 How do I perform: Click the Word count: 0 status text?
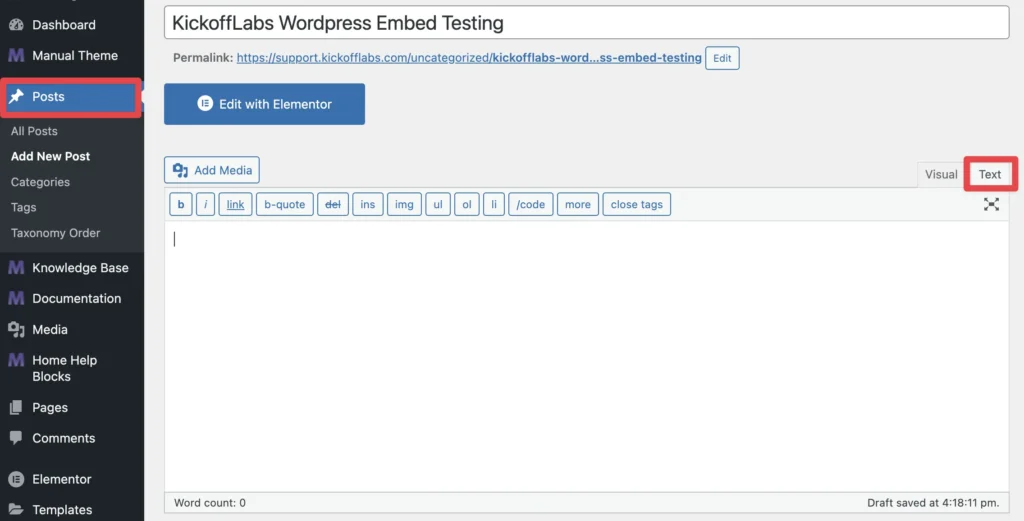[210, 503]
